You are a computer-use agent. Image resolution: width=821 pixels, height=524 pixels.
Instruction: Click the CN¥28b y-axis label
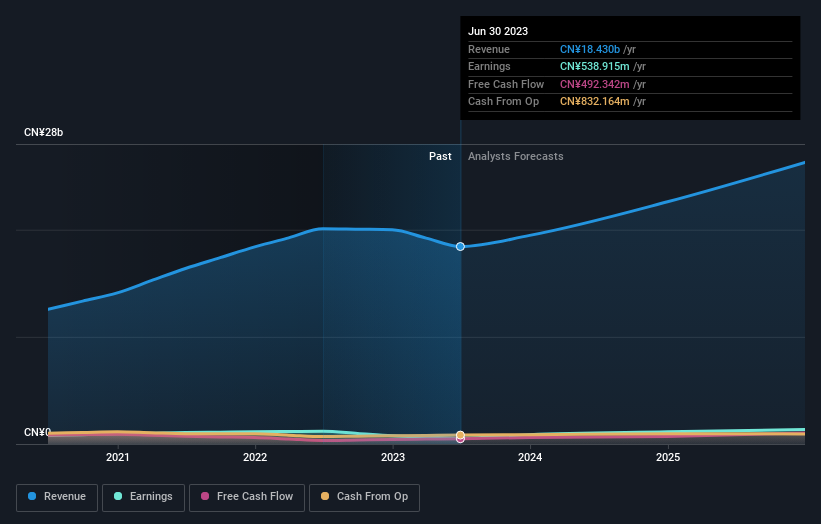pyautogui.click(x=43, y=132)
